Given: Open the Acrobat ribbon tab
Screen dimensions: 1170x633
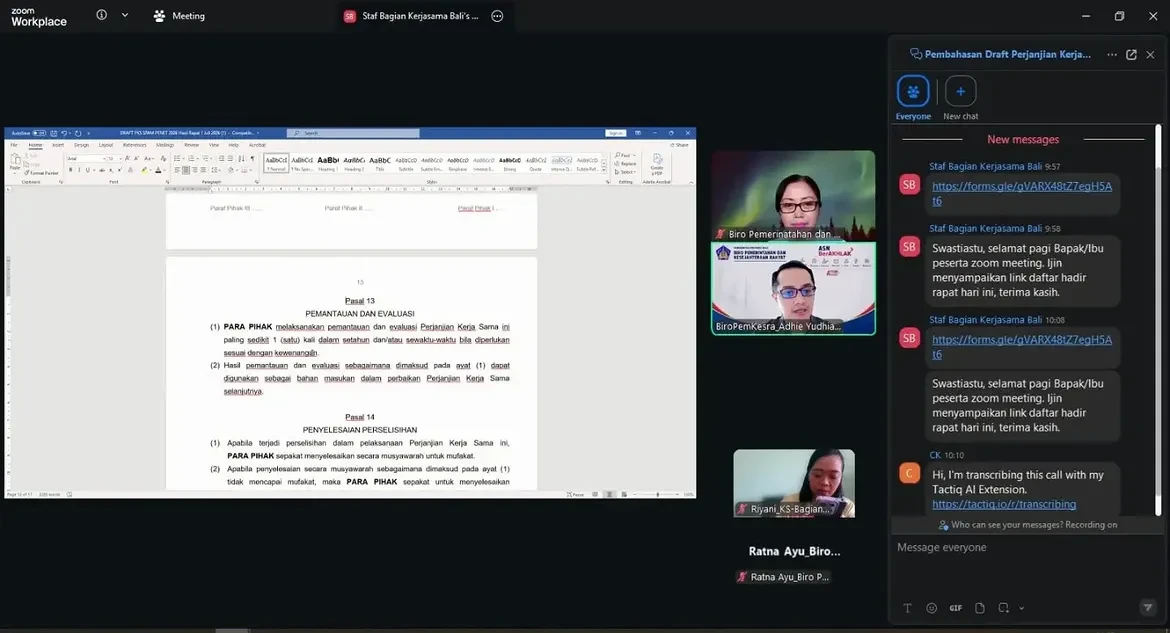Looking at the screenshot, I should click(x=257, y=145).
